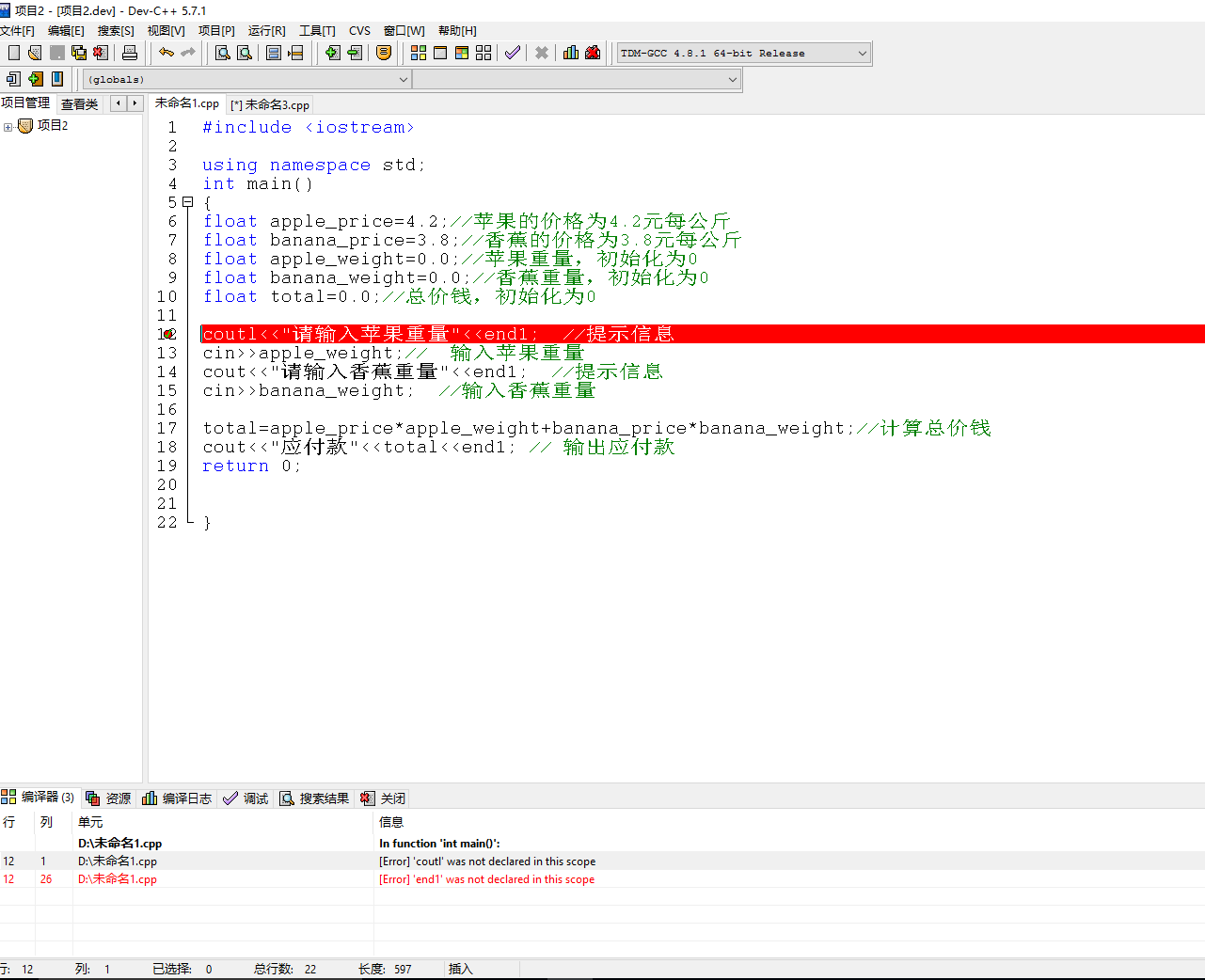
Task: Open the 运行[R] menu
Action: coord(266,31)
